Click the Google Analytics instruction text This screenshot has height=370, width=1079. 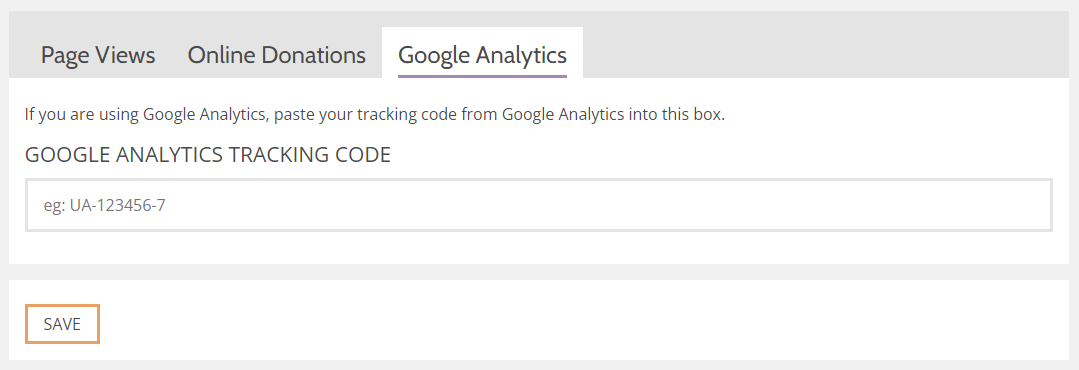pos(375,114)
